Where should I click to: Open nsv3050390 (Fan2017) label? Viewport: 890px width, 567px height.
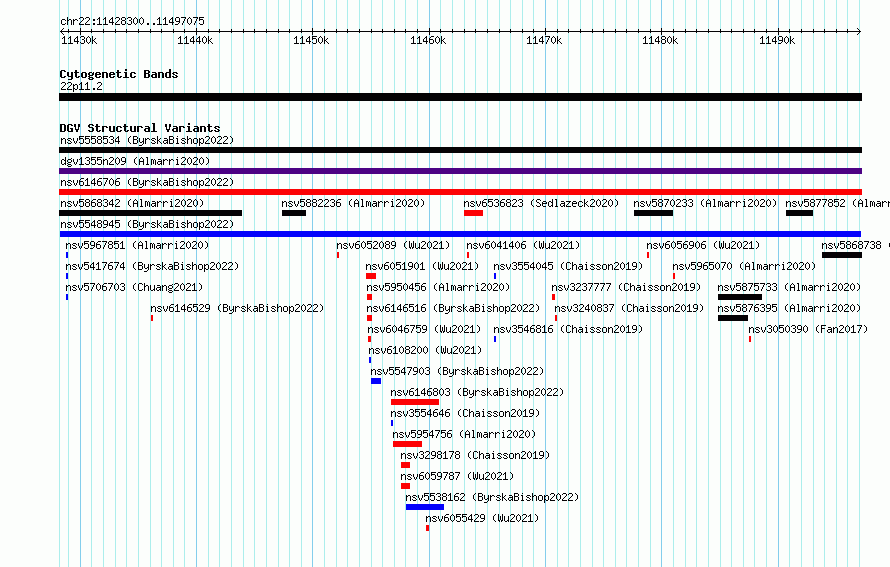[x=808, y=329]
